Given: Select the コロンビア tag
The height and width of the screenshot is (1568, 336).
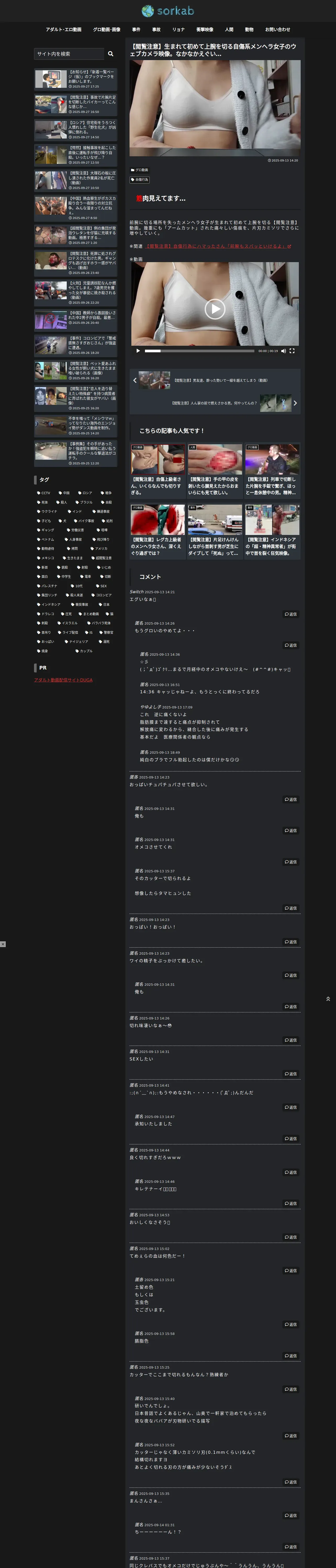Looking at the screenshot, I should (102, 595).
